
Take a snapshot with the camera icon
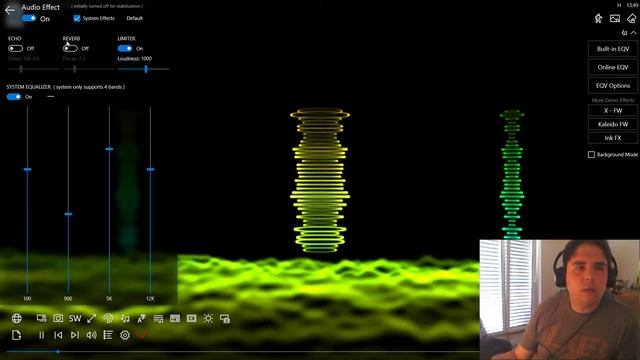pyautogui.click(x=58, y=318)
